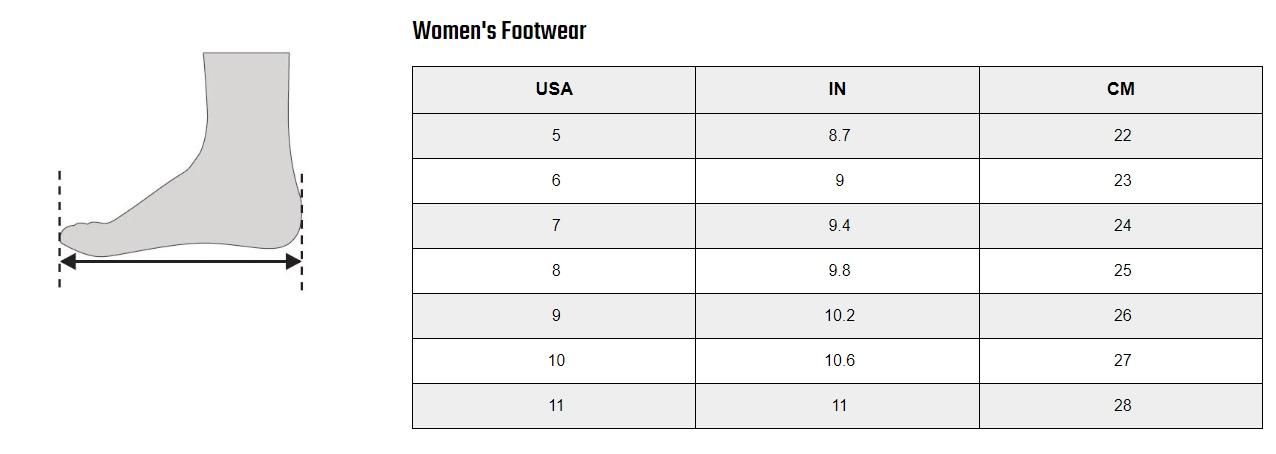The image size is (1276, 454).
Task: Select USA size 5 cell
Action: (x=554, y=136)
